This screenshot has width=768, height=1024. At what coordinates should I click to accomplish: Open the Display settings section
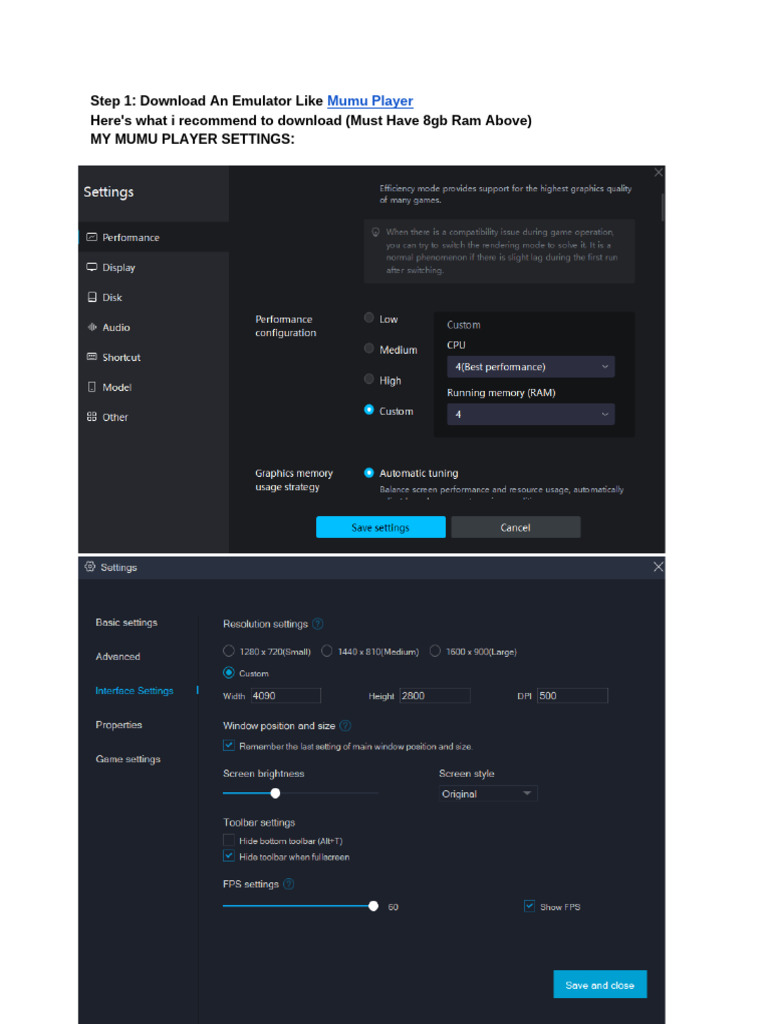pos(153,267)
